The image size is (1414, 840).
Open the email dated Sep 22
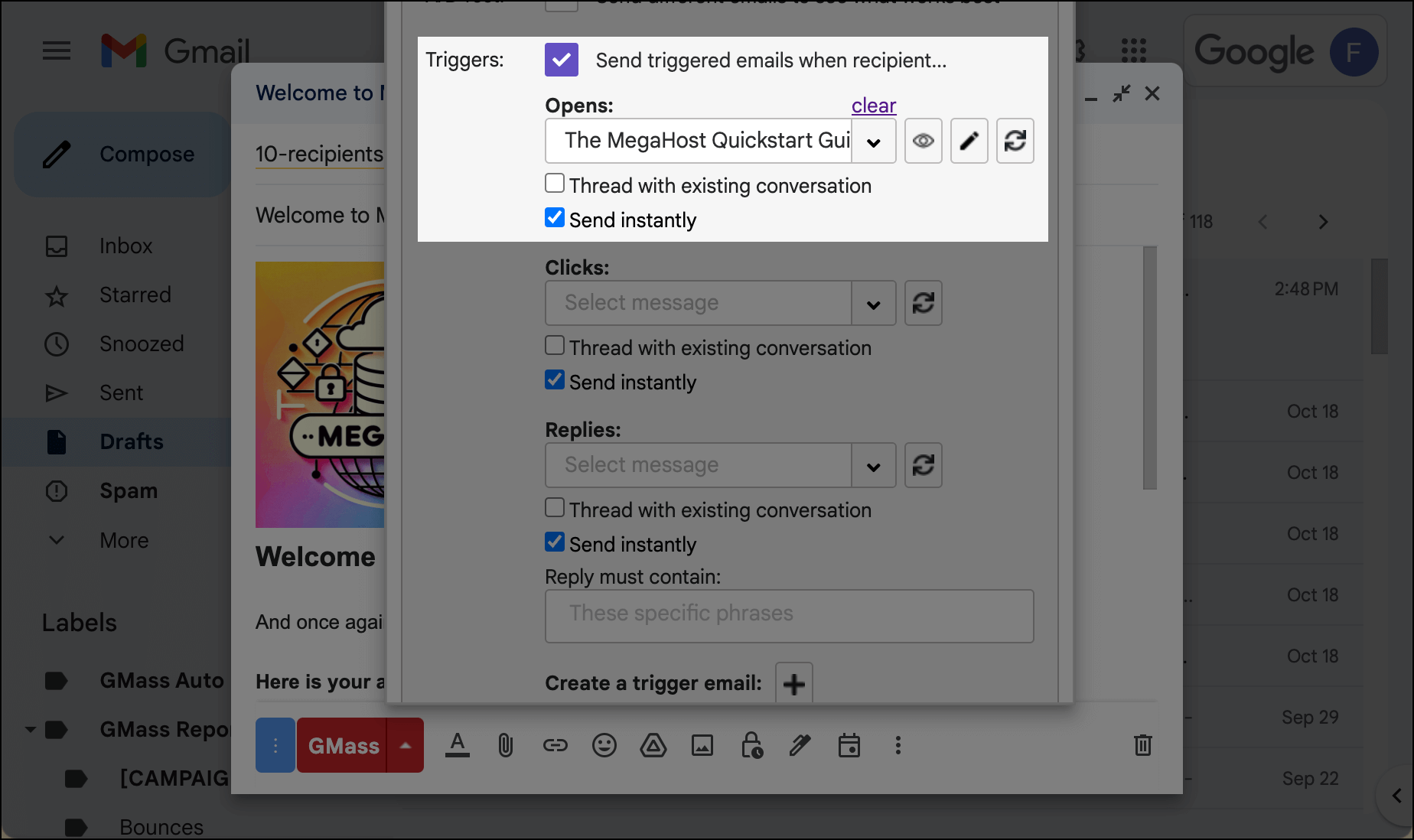pyautogui.click(x=1273, y=779)
